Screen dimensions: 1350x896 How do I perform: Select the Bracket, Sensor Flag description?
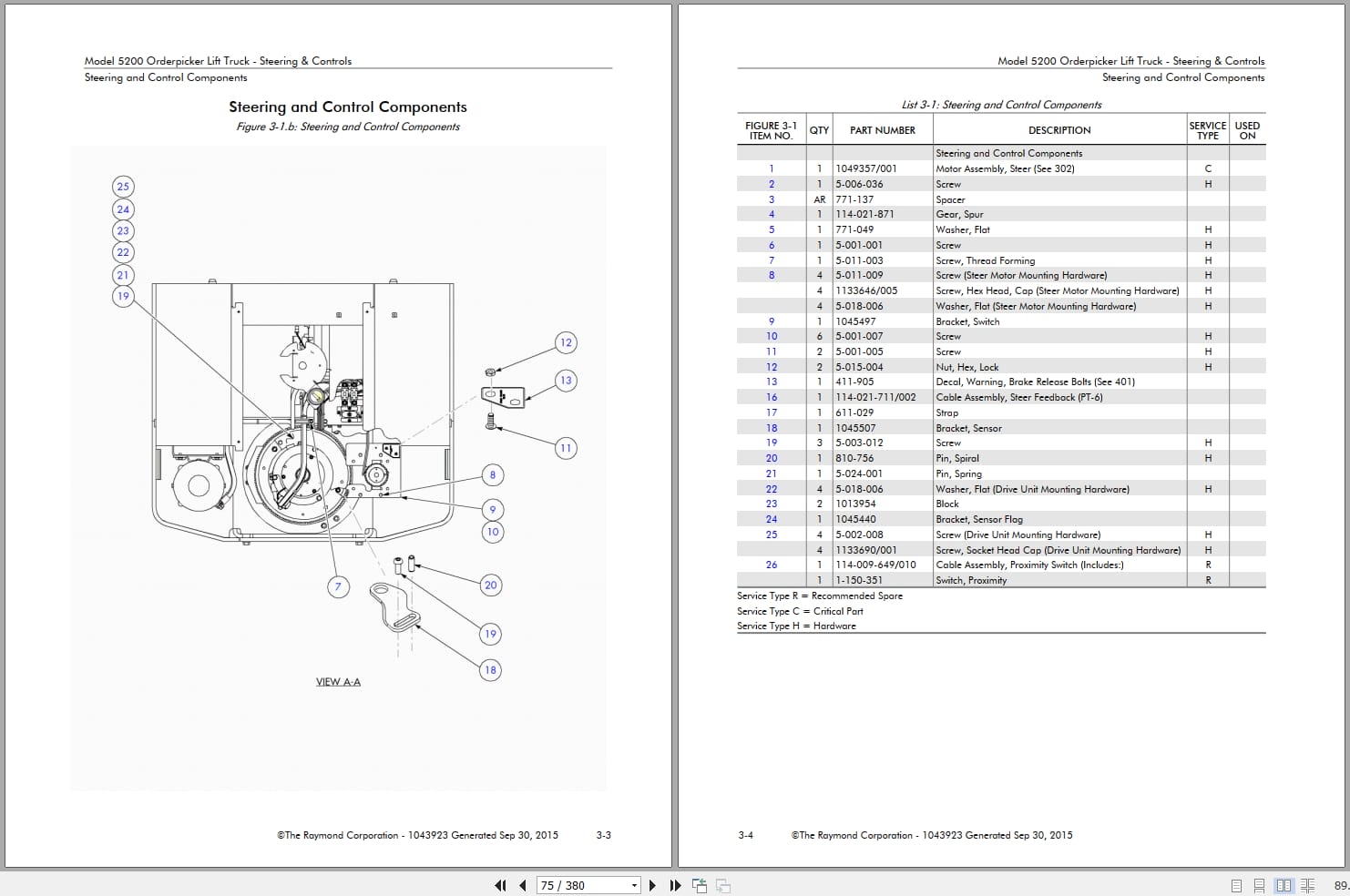[979, 519]
